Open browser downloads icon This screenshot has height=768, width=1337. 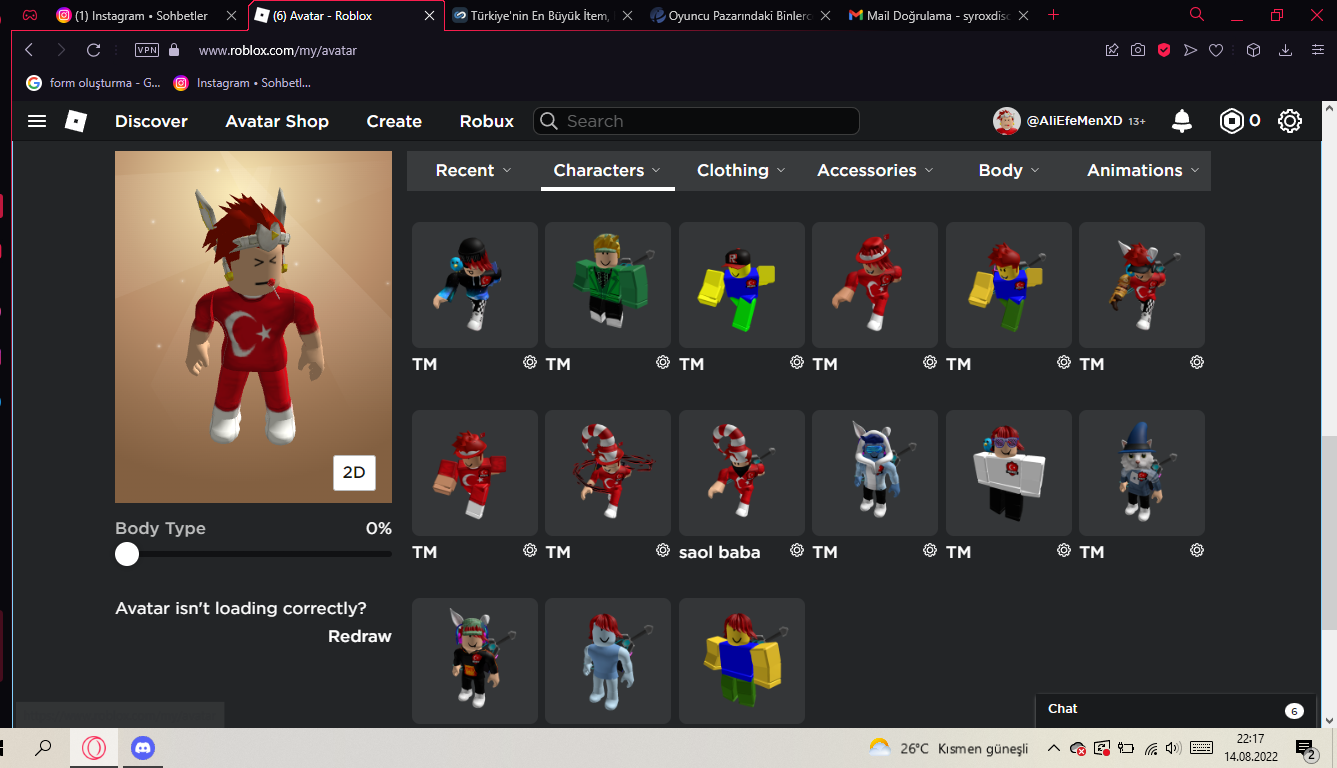pyautogui.click(x=1286, y=50)
